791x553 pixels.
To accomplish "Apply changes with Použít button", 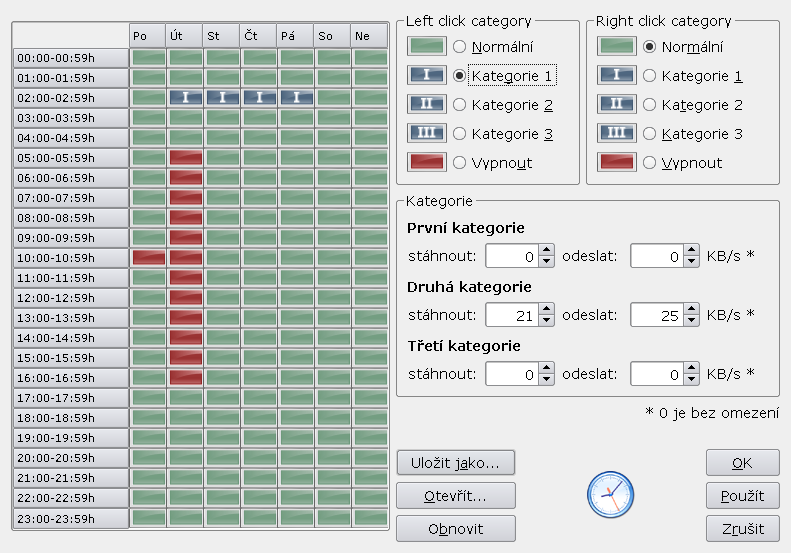I will pyautogui.click(x=743, y=496).
